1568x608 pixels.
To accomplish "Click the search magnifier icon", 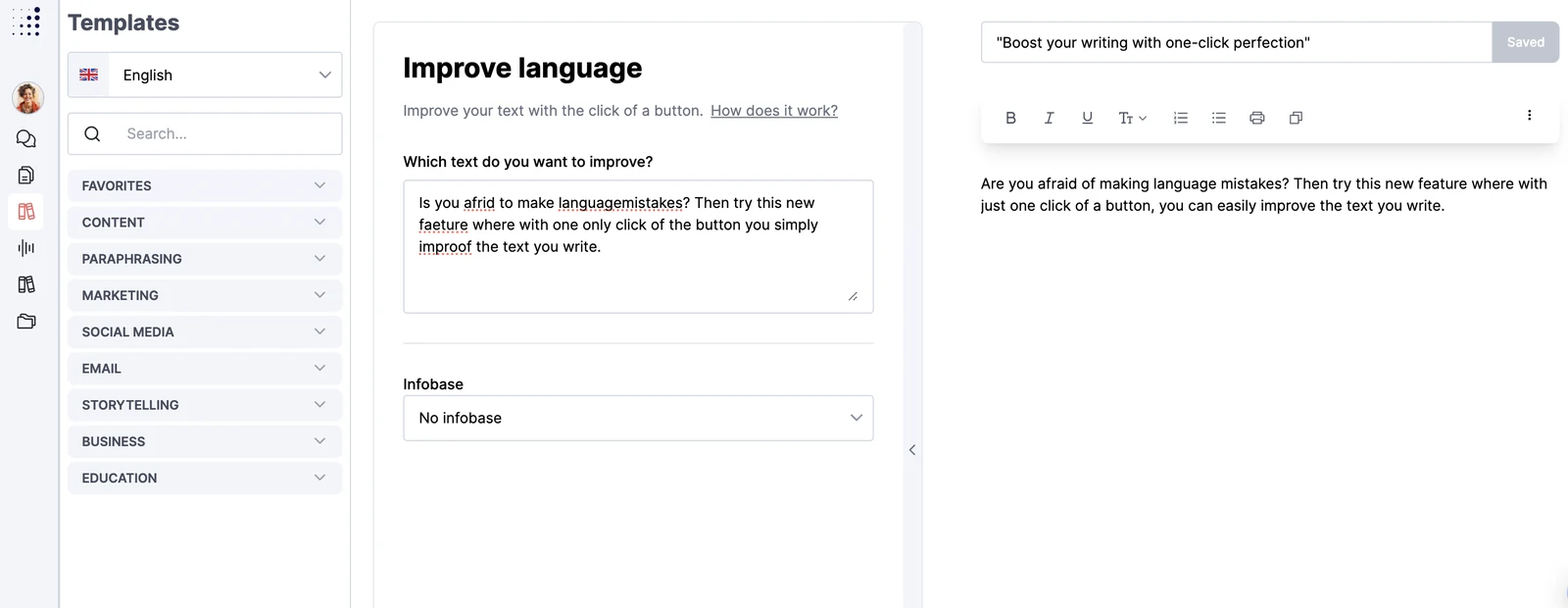I will point(92,133).
